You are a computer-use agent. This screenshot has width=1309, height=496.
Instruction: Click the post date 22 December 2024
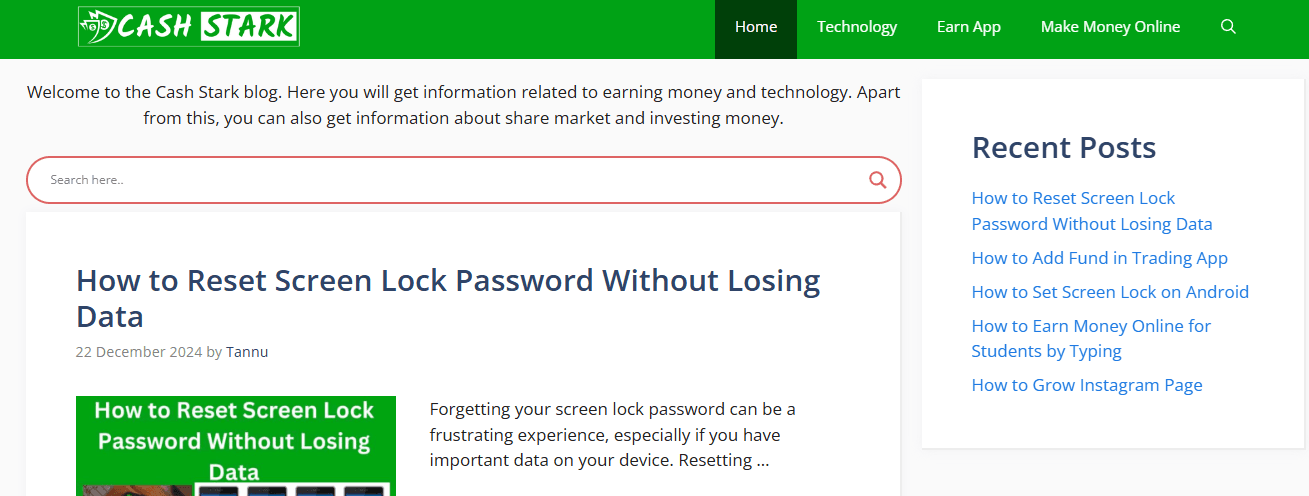coord(139,352)
